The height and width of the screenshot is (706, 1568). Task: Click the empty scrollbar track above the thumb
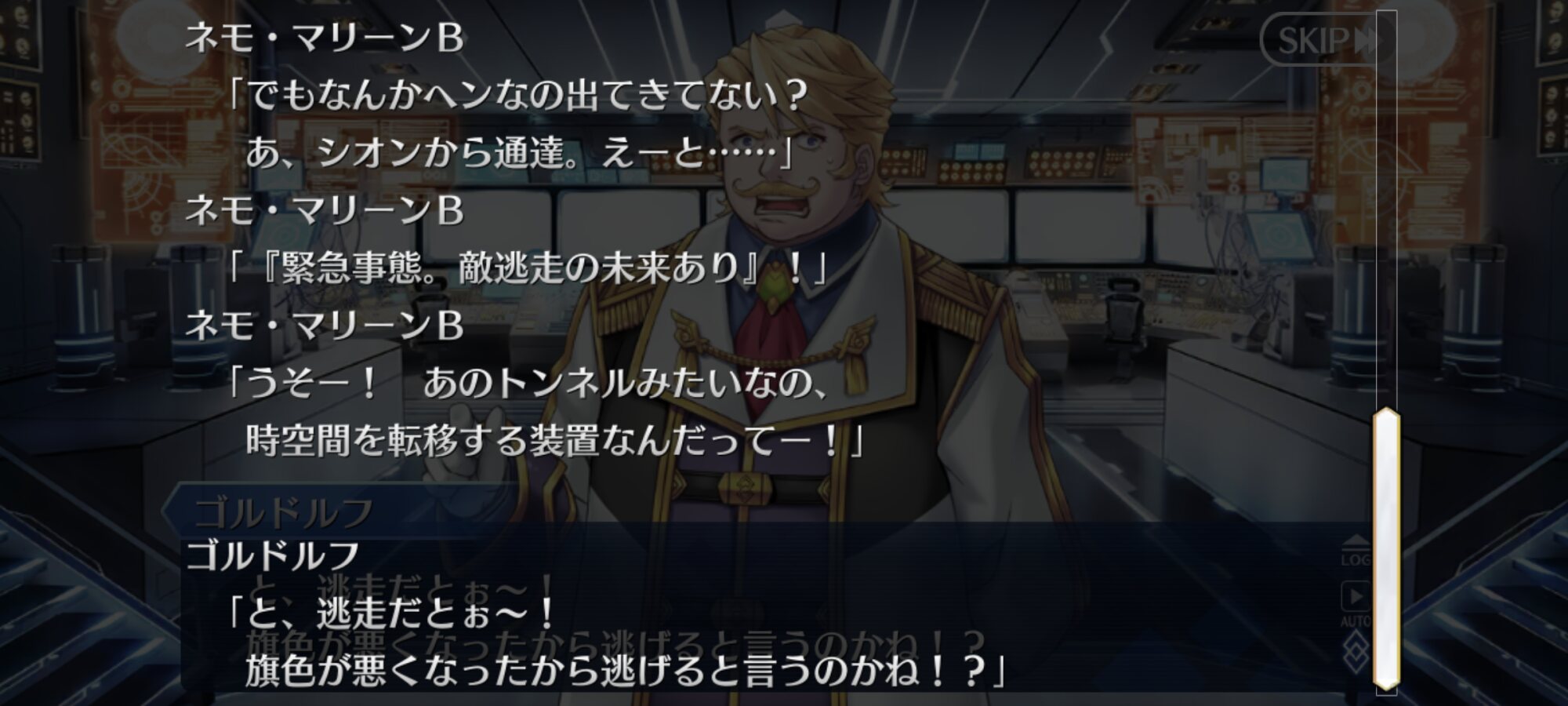pyautogui.click(x=1386, y=209)
